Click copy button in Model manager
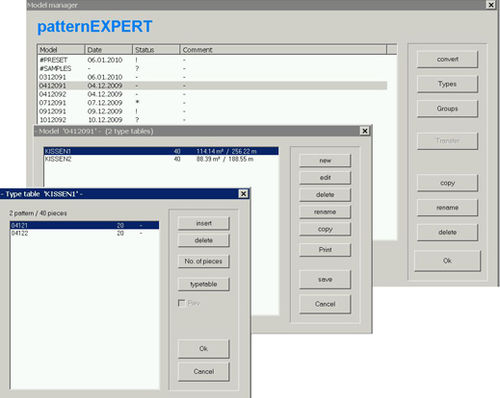The image size is (500, 398). [447, 183]
